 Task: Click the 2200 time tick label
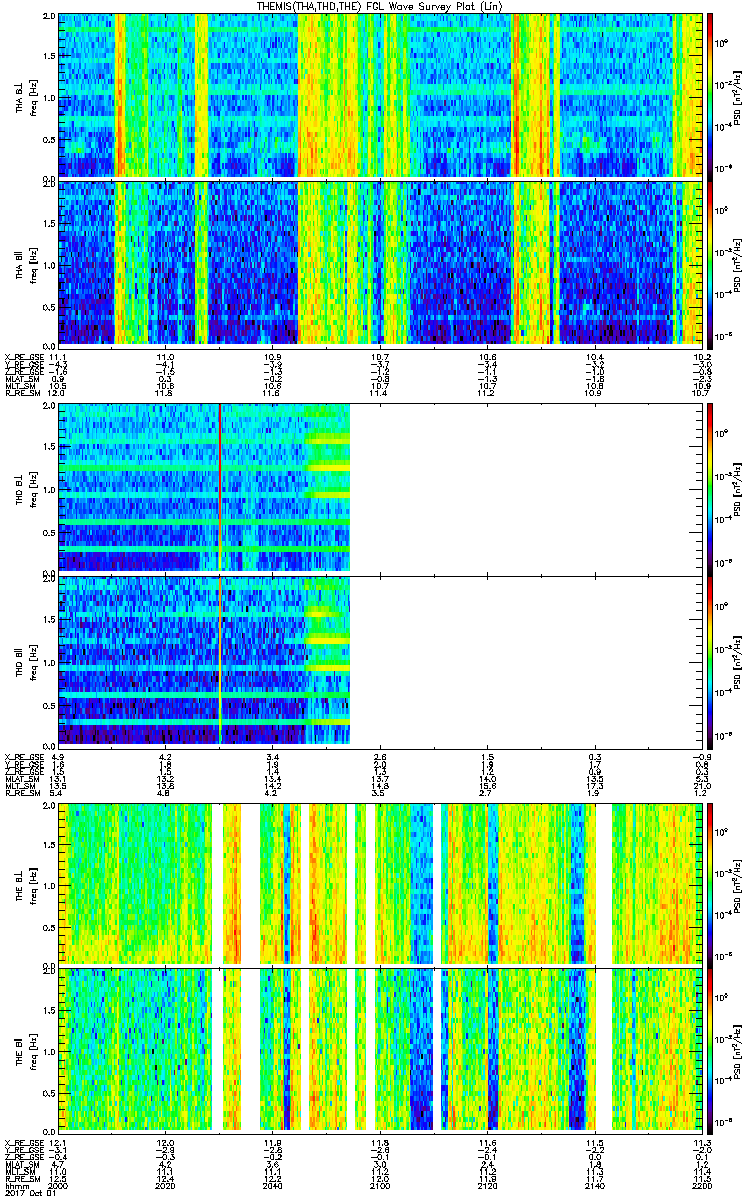pyautogui.click(x=700, y=1185)
